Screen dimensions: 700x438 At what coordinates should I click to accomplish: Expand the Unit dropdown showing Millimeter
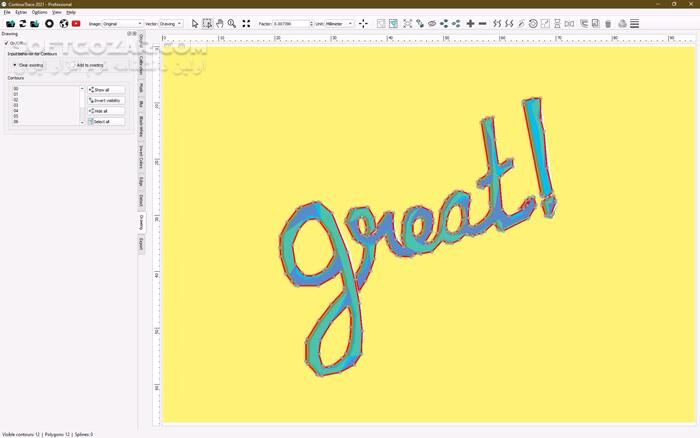coord(340,23)
